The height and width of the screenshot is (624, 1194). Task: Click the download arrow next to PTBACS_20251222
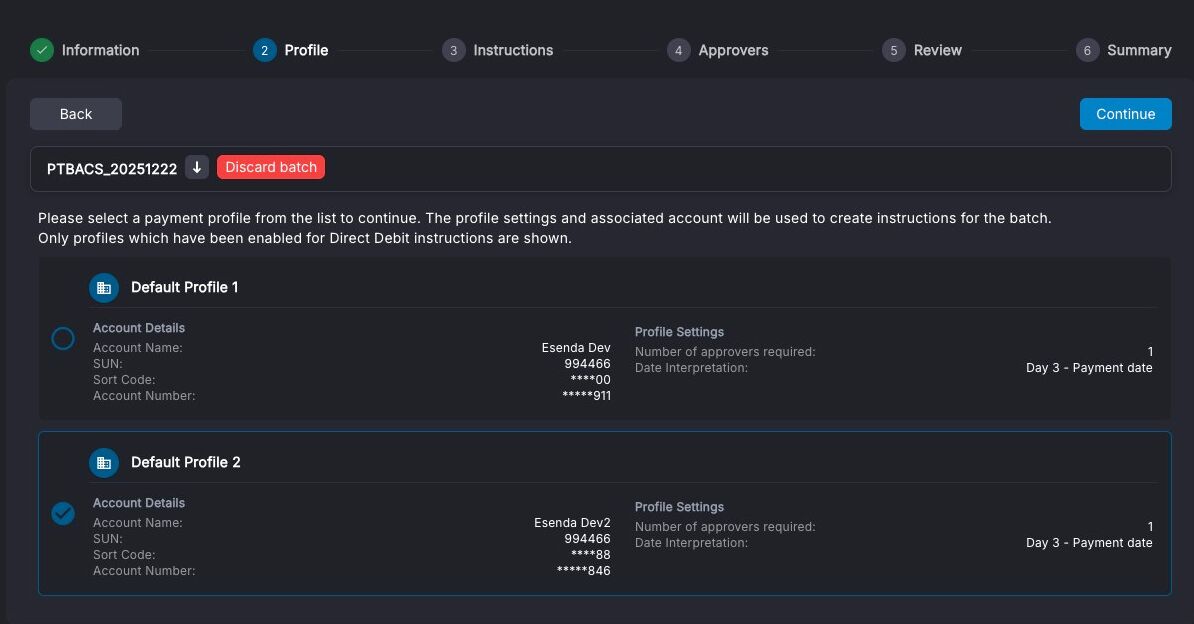tap(196, 168)
